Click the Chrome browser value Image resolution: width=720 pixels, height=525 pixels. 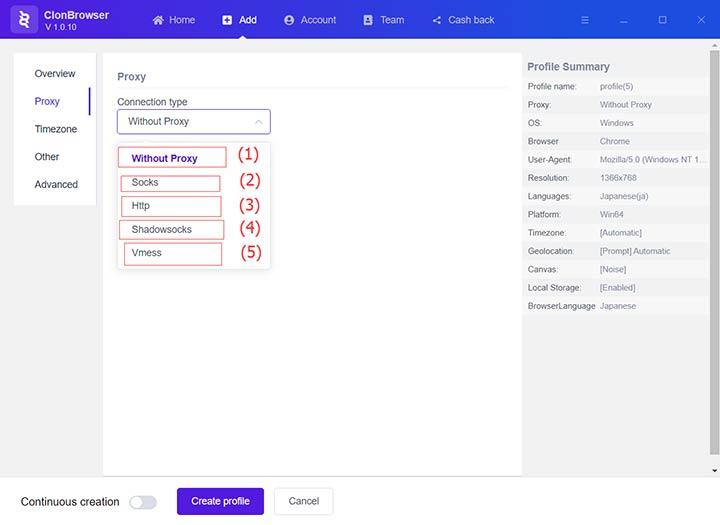pyautogui.click(x=614, y=141)
